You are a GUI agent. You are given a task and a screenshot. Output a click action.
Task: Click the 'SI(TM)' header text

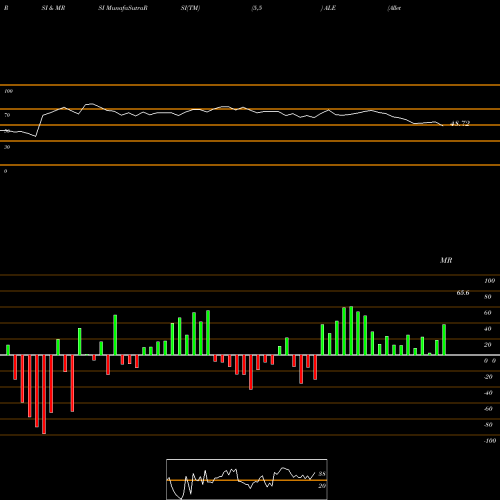[x=190, y=8]
